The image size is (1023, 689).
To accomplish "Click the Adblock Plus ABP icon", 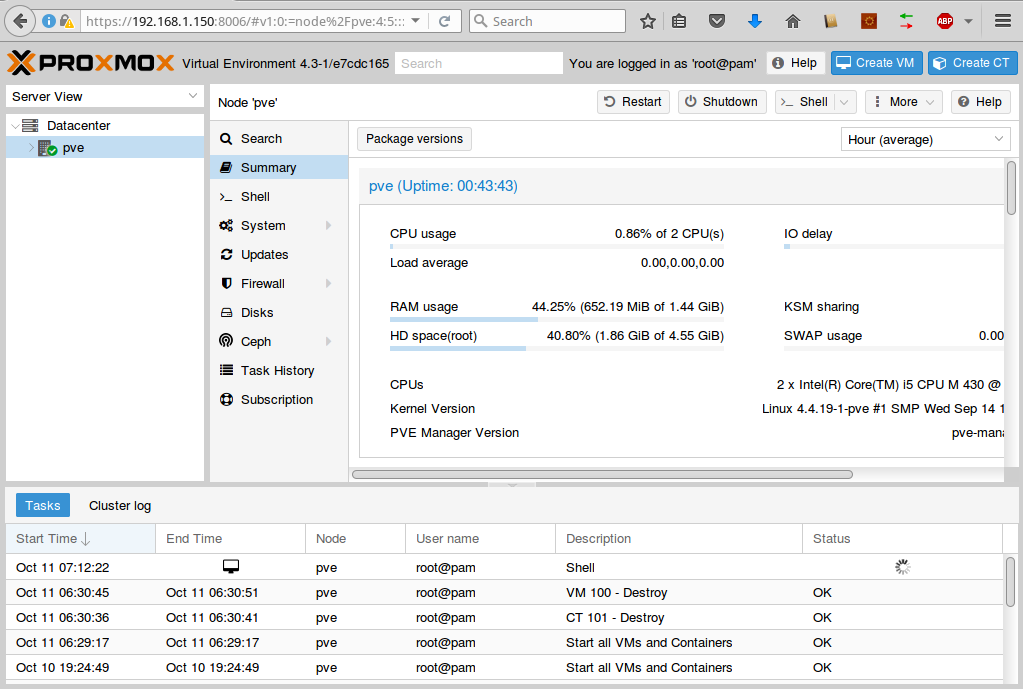I will pyautogui.click(x=945, y=22).
